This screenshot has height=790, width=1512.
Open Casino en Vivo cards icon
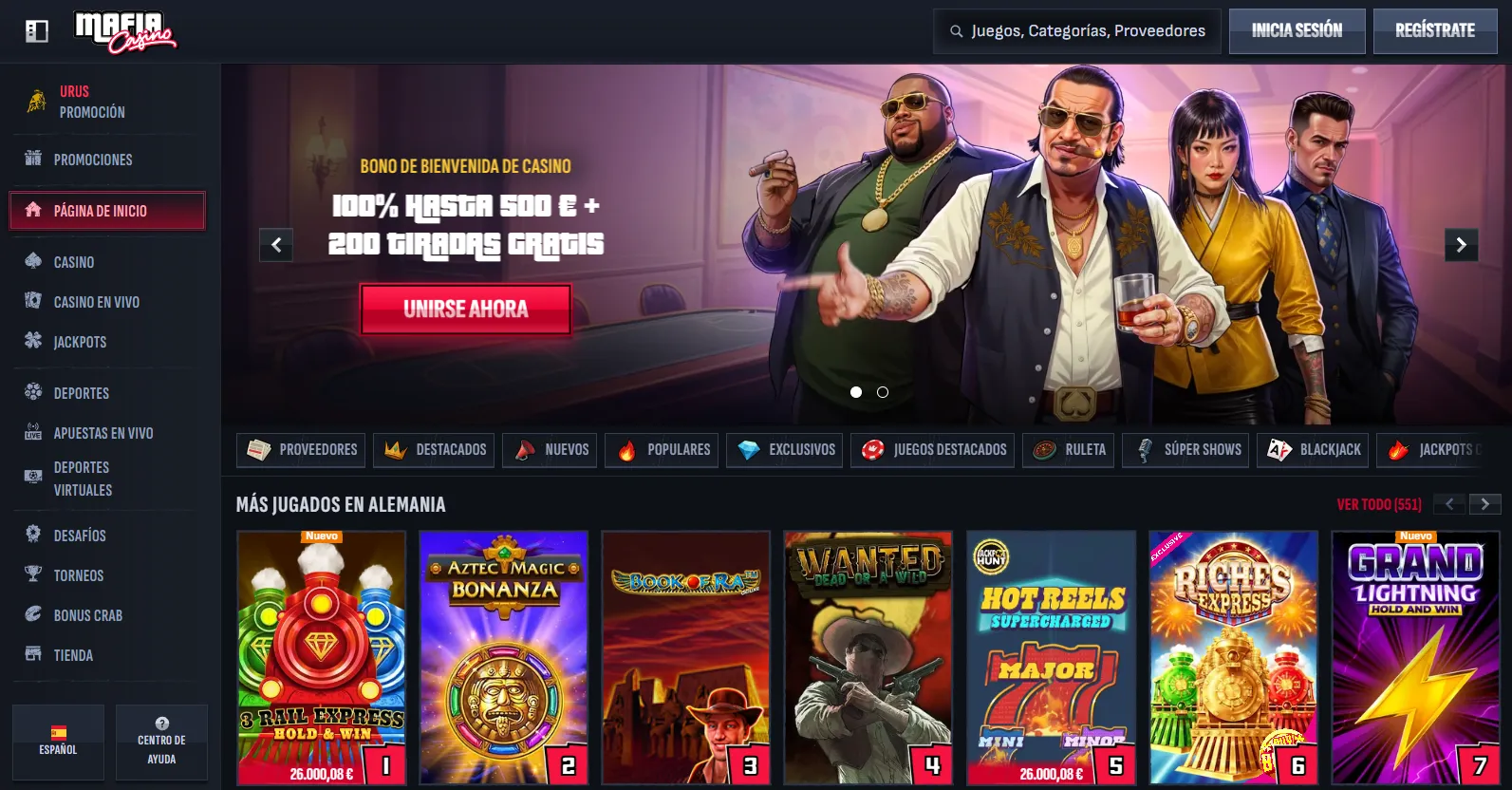coord(33,301)
